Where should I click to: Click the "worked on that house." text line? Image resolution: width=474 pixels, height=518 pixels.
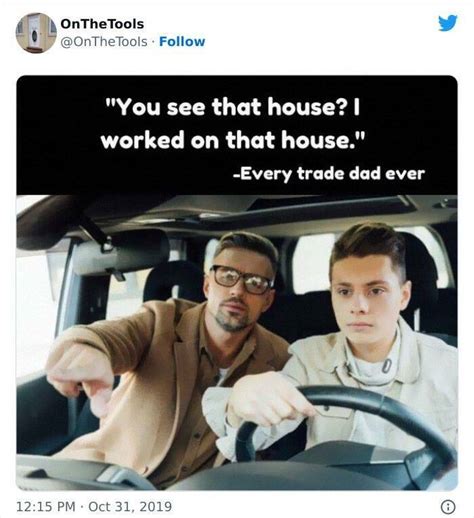[x=233, y=140]
